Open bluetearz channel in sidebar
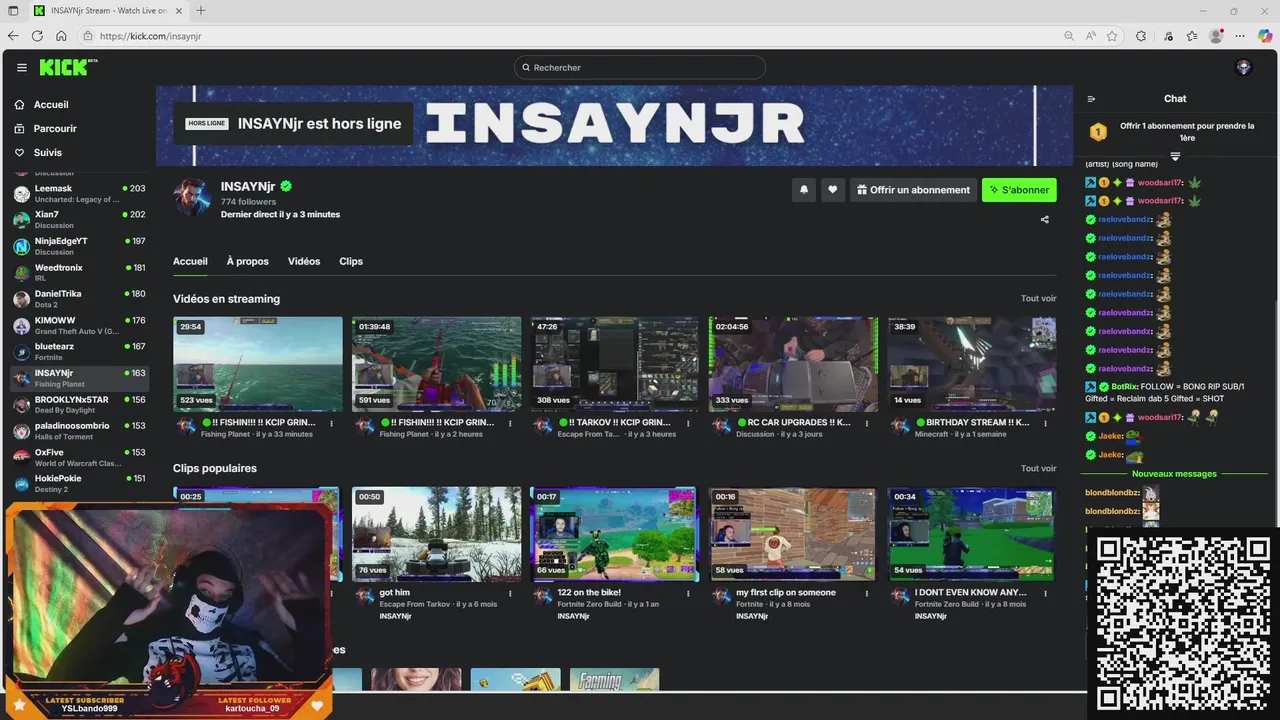 pyautogui.click(x=78, y=352)
